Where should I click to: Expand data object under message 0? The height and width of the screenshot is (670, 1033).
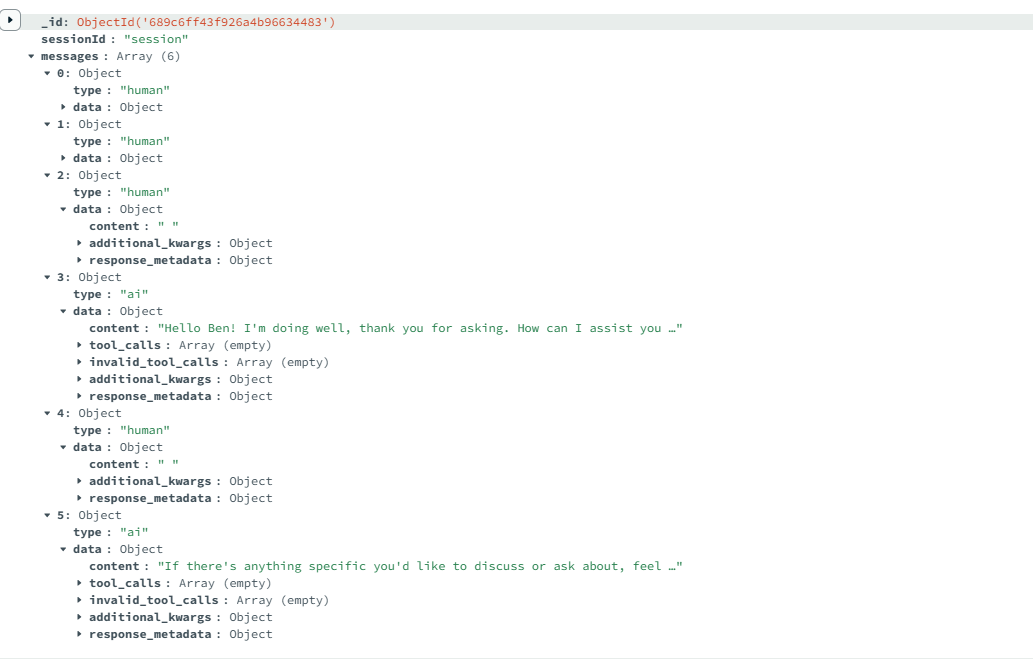point(64,107)
